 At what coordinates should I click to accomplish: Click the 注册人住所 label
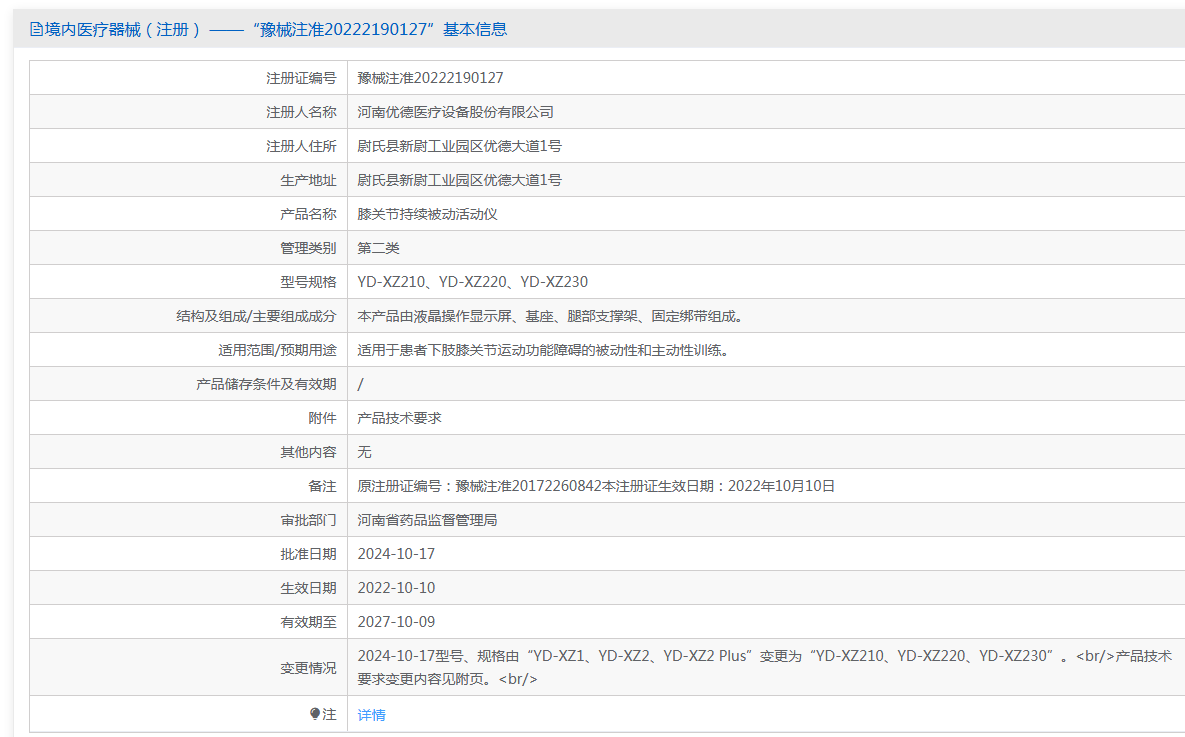(301, 146)
